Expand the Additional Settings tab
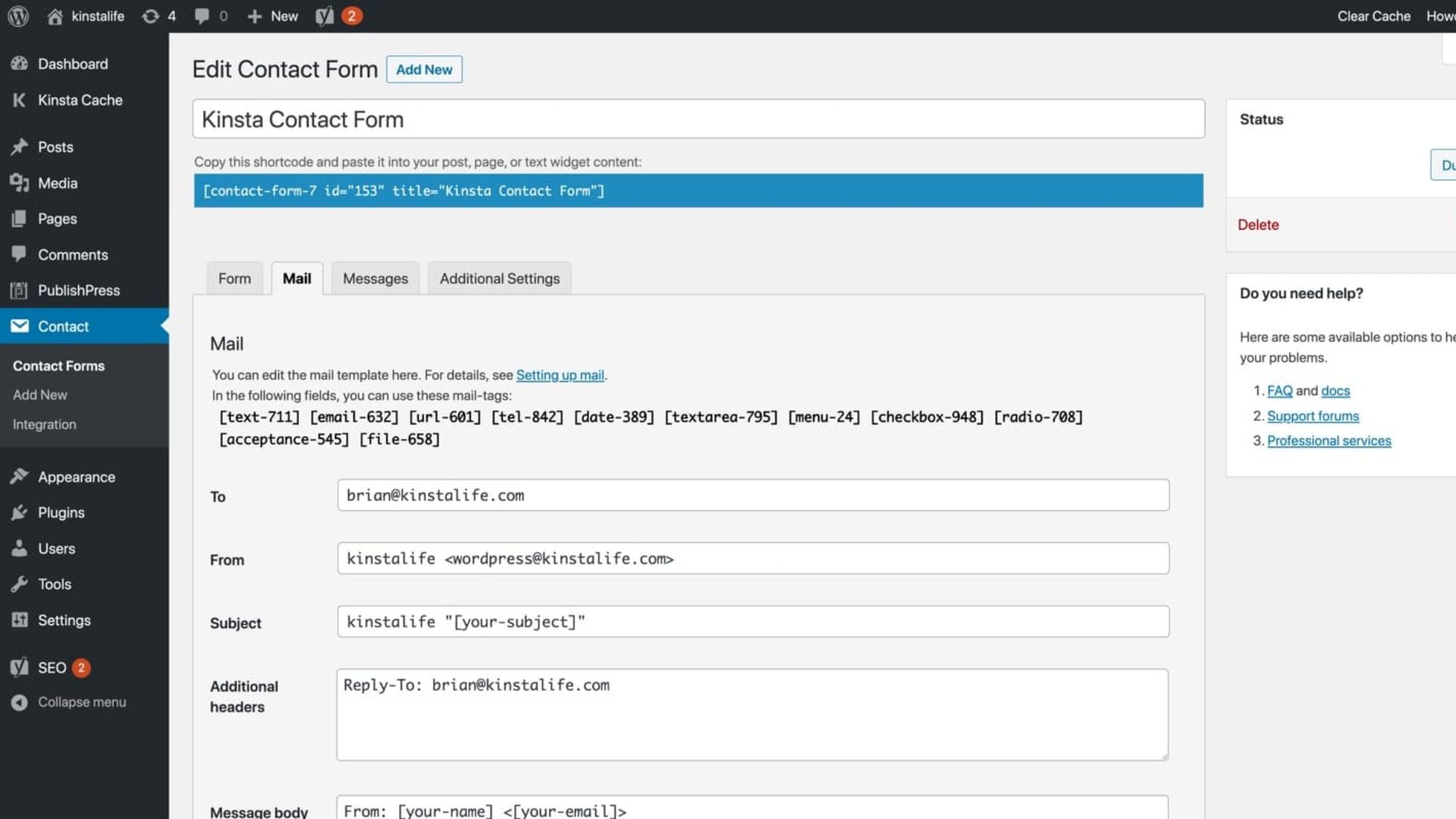The image size is (1456, 819). 500,278
